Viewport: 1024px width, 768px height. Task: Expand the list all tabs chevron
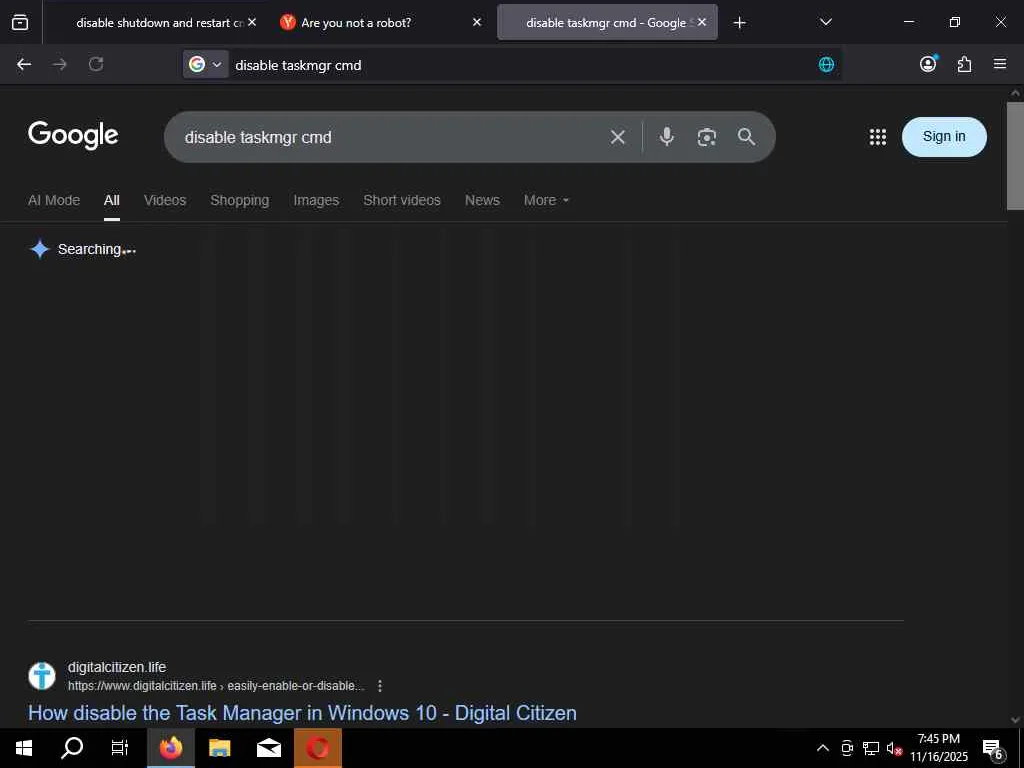825,22
